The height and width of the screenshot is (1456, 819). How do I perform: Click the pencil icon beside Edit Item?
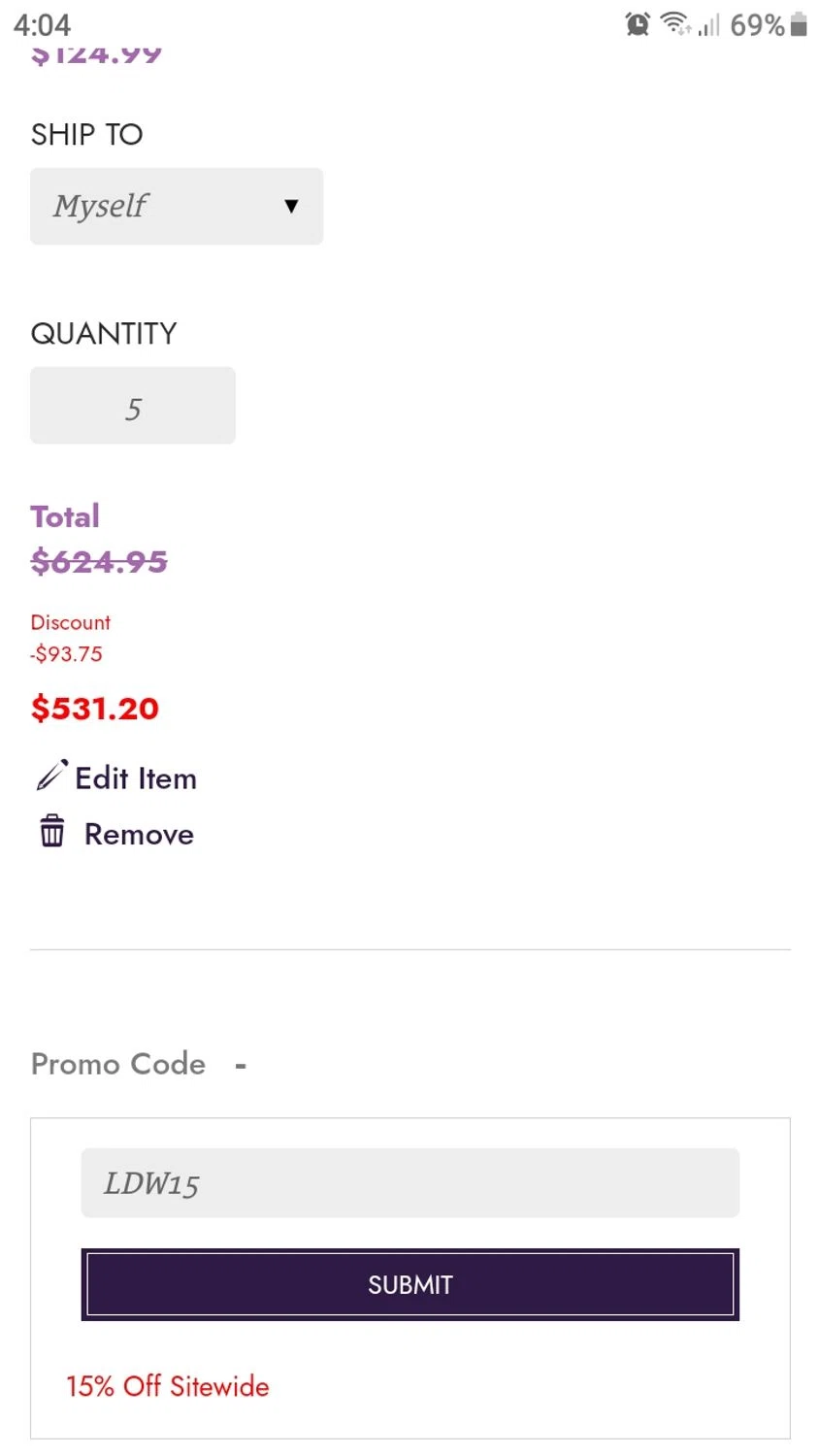tap(51, 776)
